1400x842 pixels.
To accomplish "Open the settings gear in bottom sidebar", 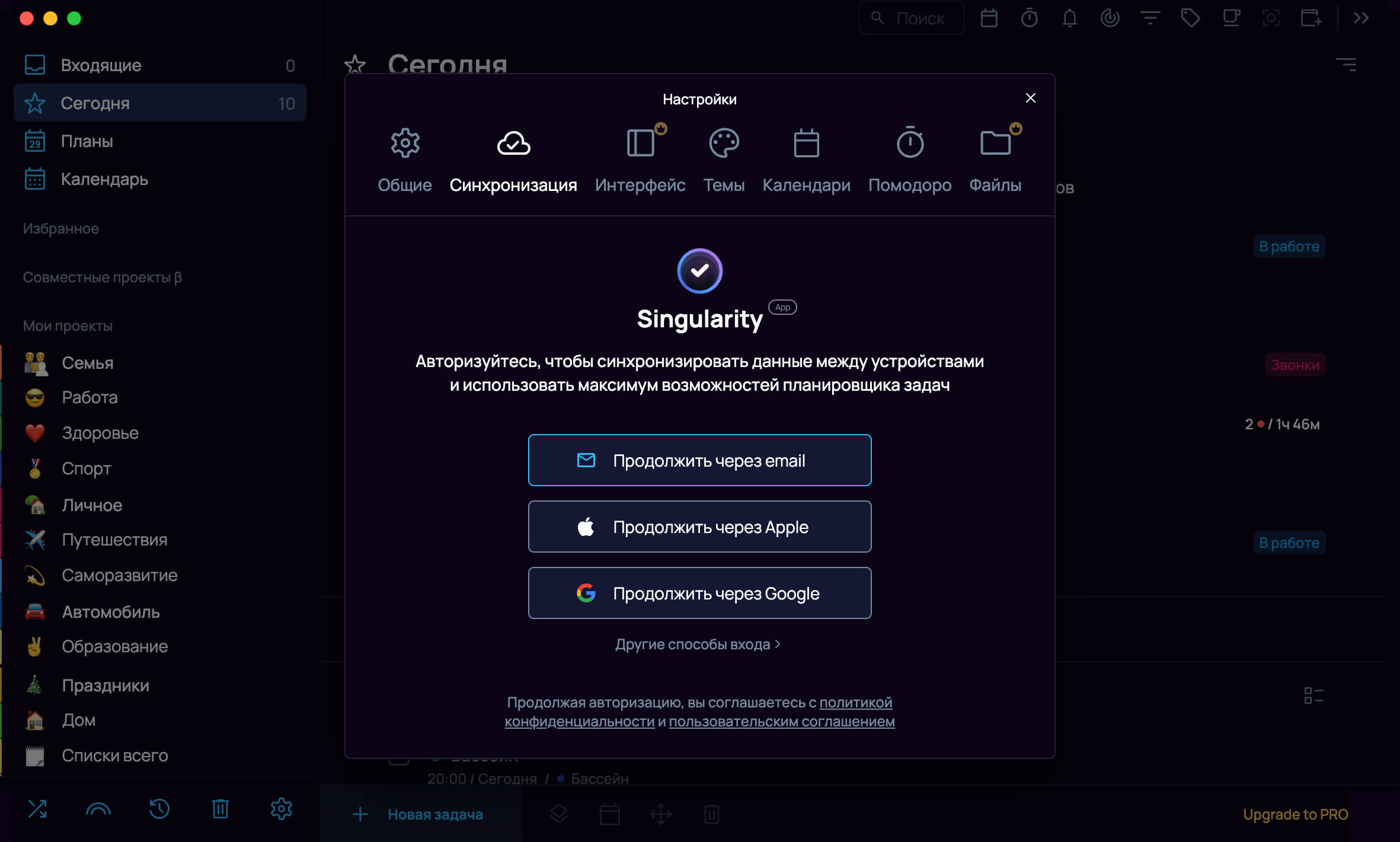I will [x=282, y=809].
